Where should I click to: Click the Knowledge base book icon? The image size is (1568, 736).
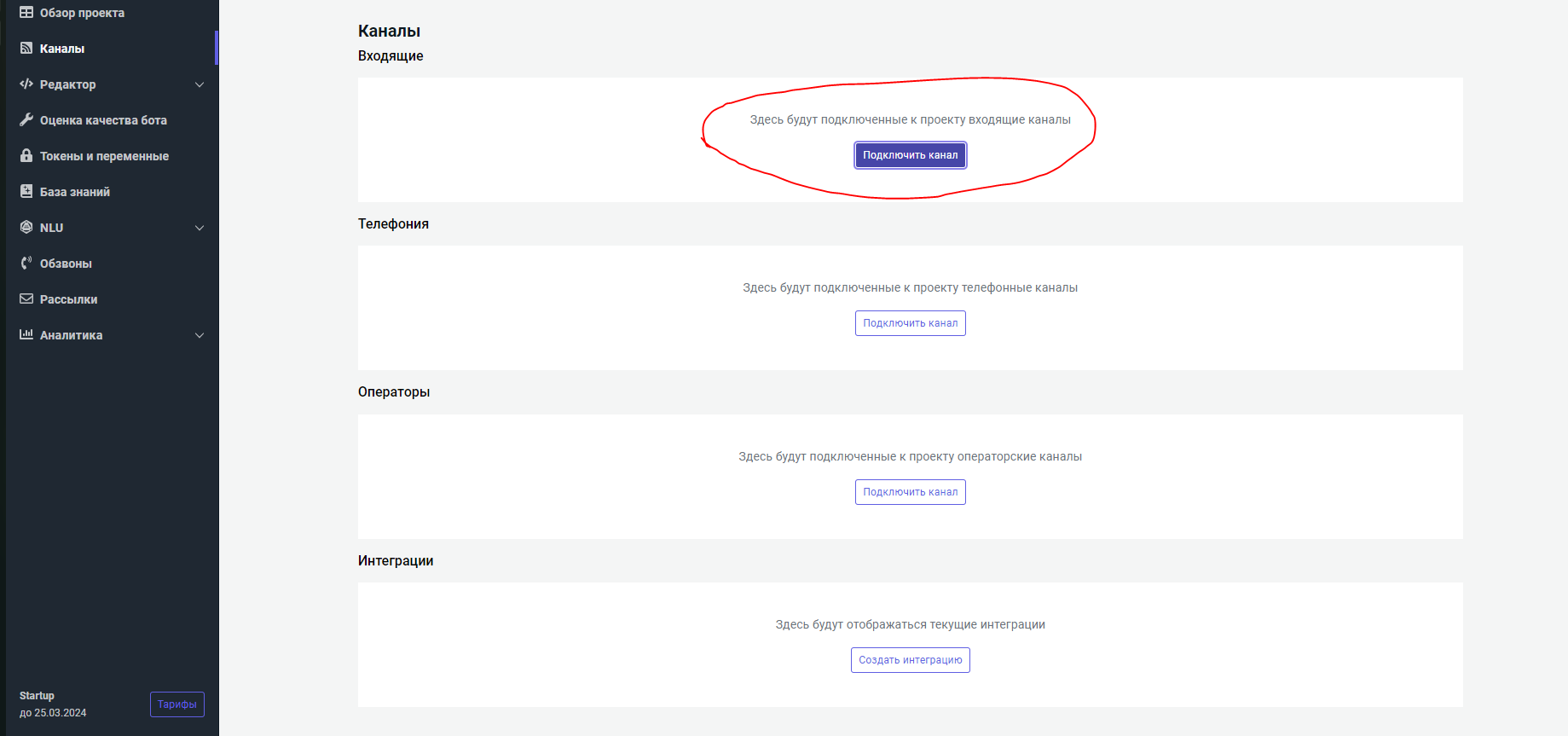tap(26, 192)
